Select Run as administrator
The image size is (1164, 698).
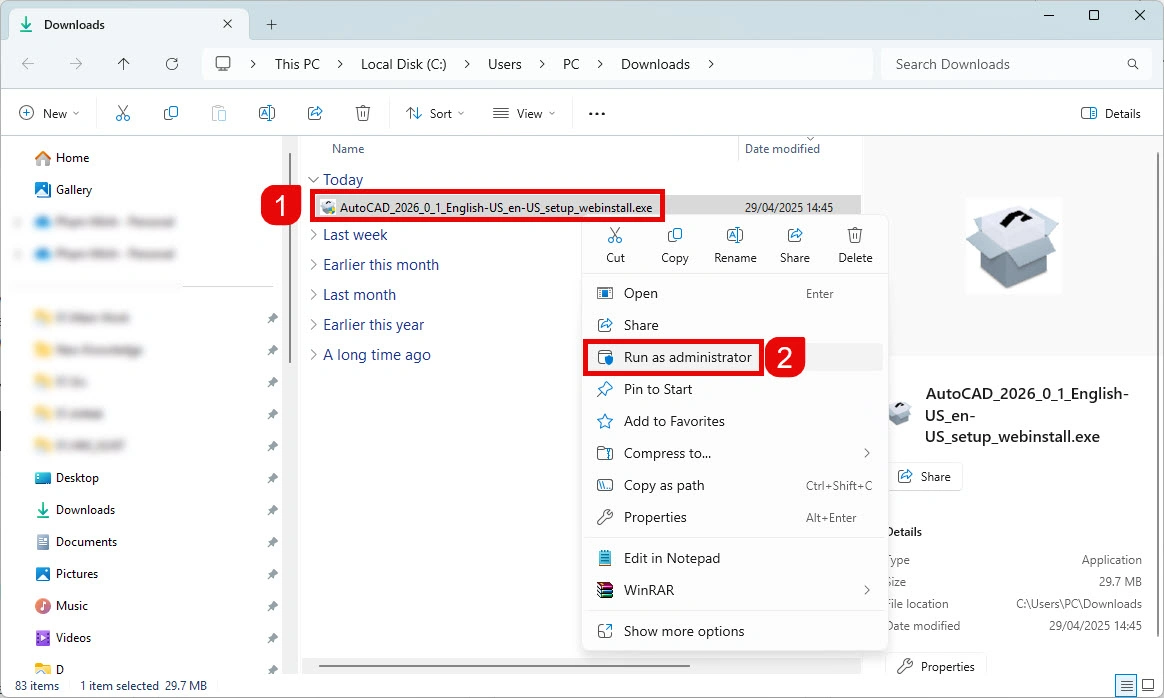(735, 357)
